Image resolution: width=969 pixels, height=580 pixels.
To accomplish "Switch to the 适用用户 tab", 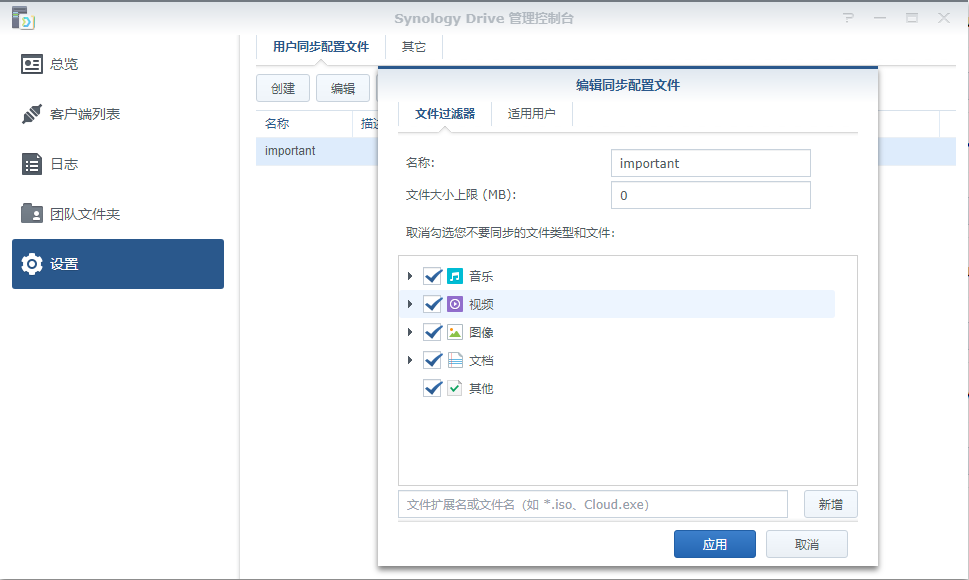I will point(531,114).
